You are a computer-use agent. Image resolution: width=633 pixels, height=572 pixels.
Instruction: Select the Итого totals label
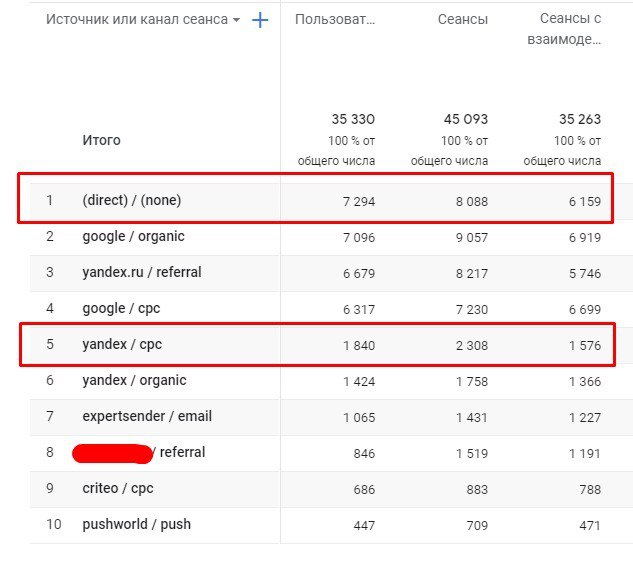coord(101,140)
